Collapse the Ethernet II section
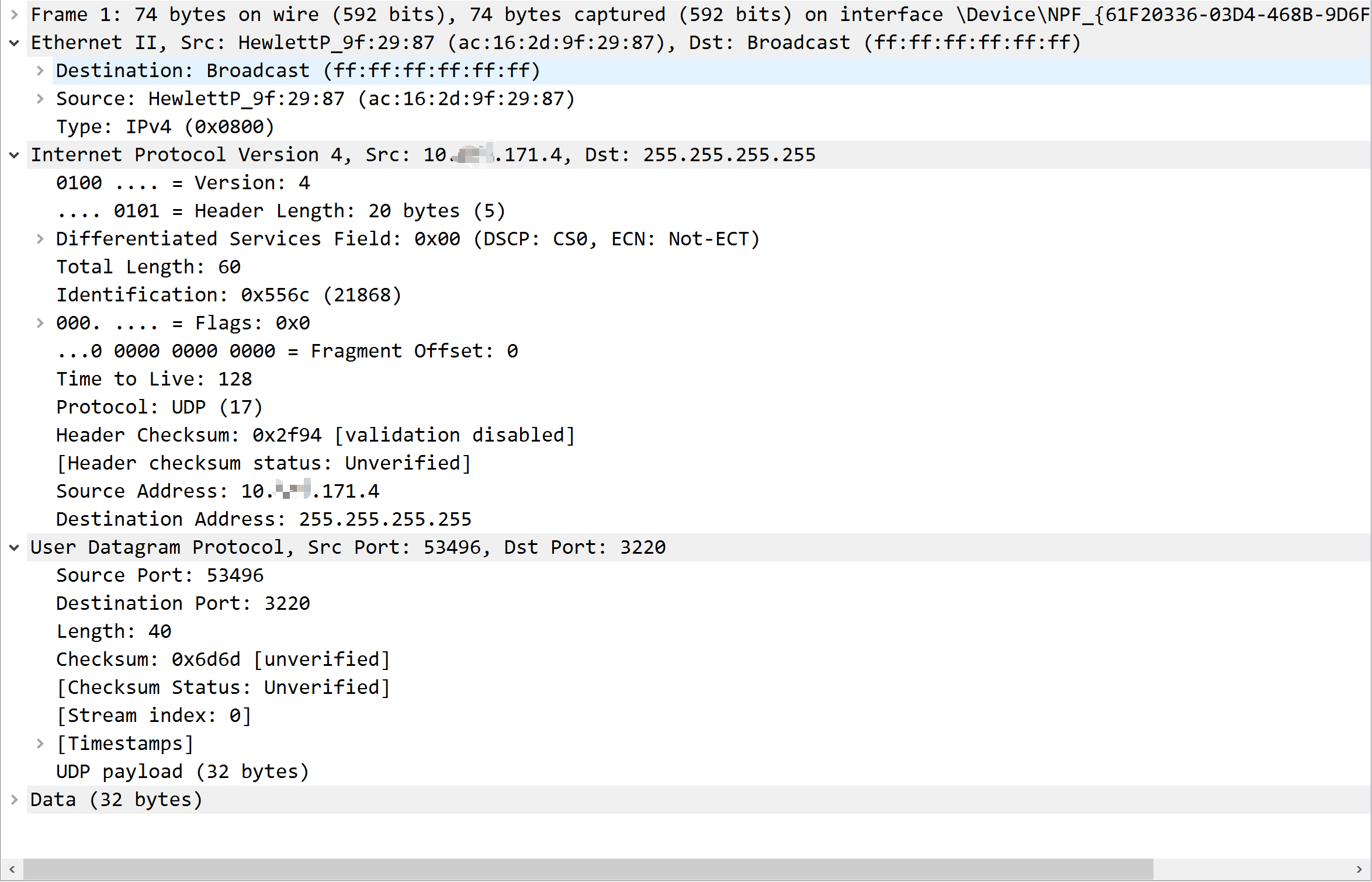 pos(15,43)
